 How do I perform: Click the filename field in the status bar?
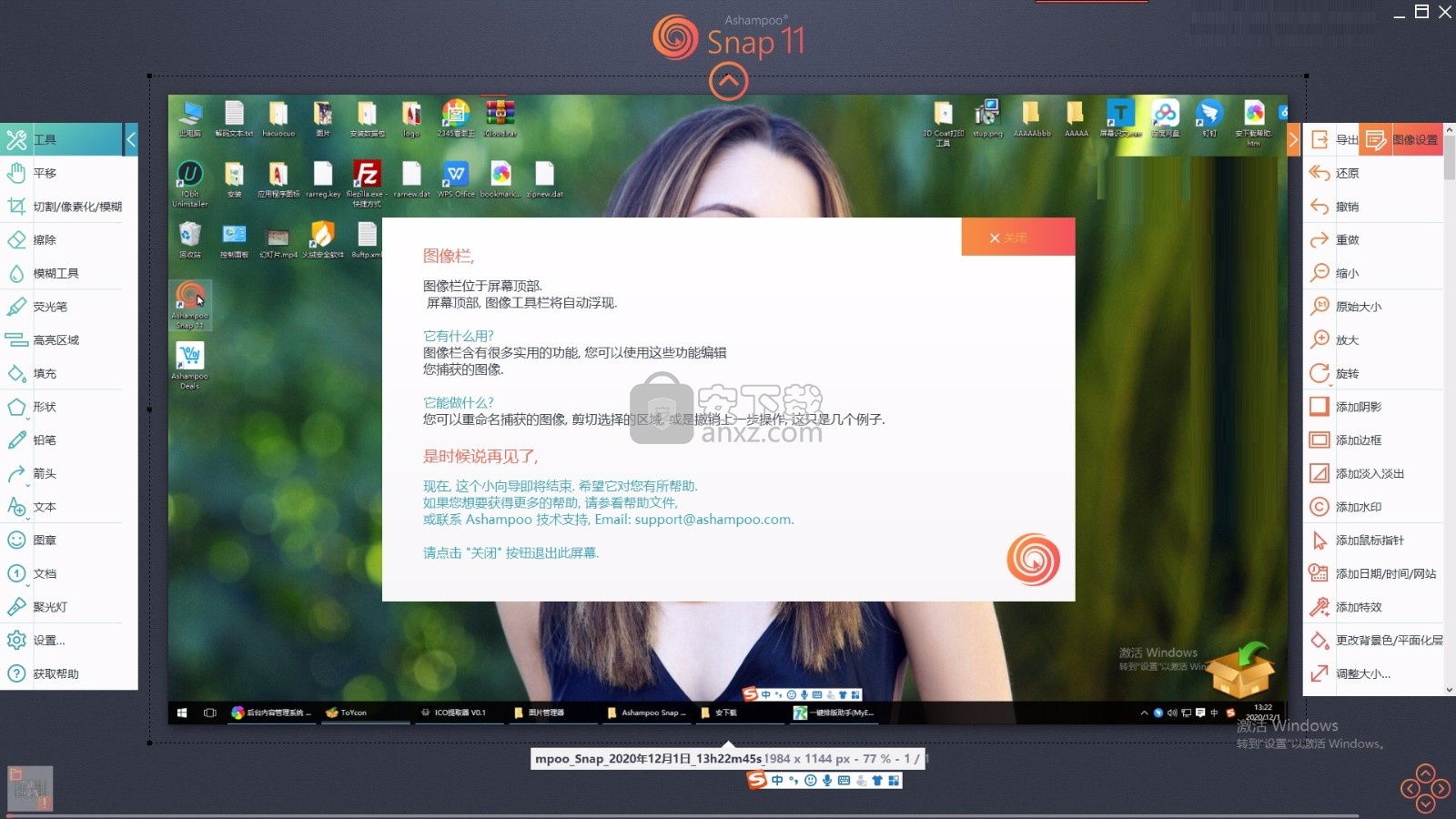tap(648, 758)
